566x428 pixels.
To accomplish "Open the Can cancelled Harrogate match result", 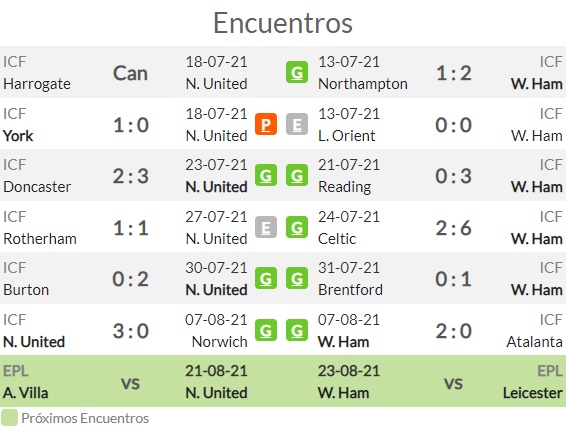I will pyautogui.click(x=130, y=74).
